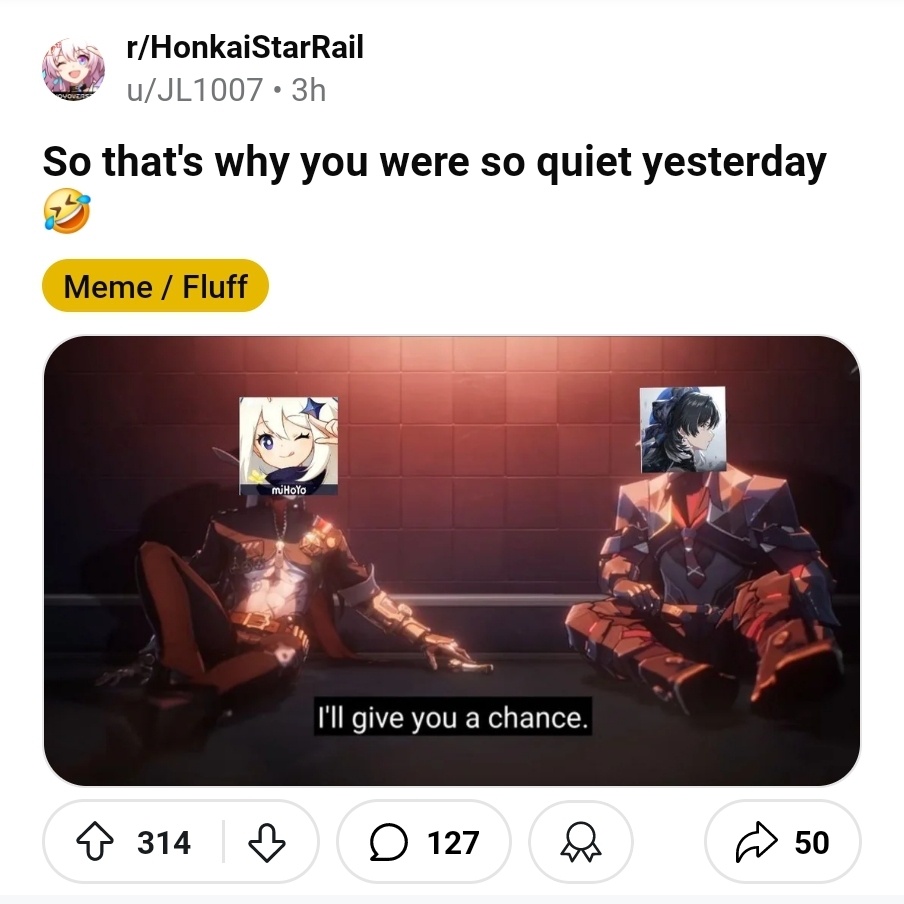Give an award with the ribbon icon
The width and height of the screenshot is (904, 904).
[x=581, y=842]
